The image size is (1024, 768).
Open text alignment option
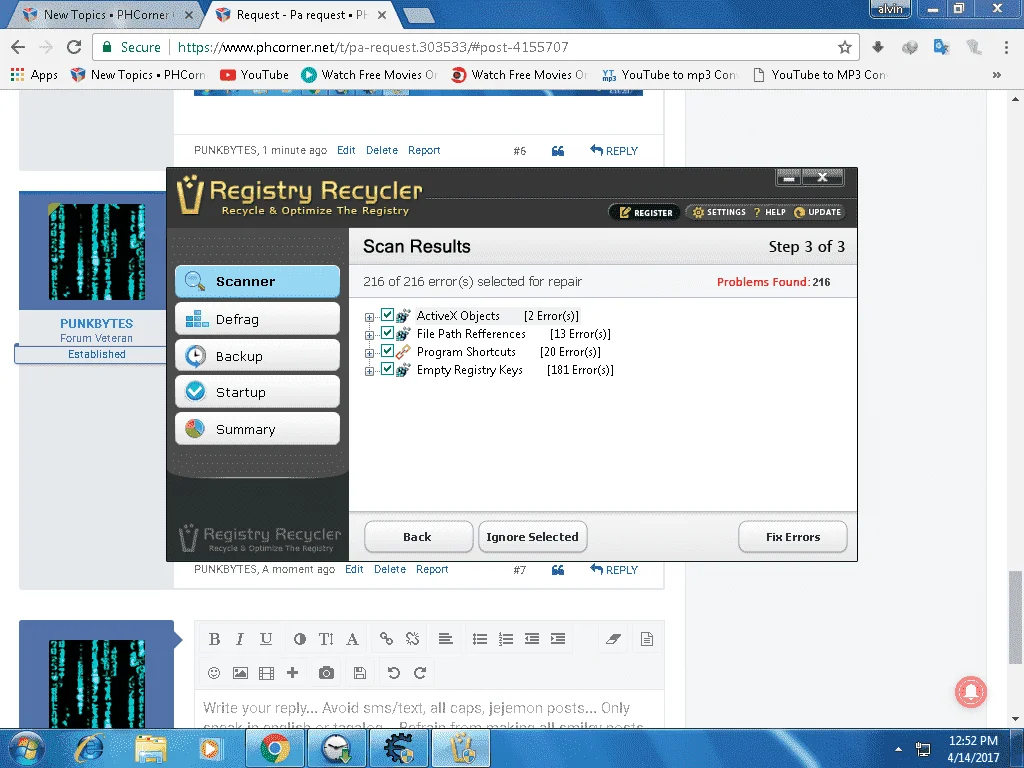pyautogui.click(x=445, y=639)
